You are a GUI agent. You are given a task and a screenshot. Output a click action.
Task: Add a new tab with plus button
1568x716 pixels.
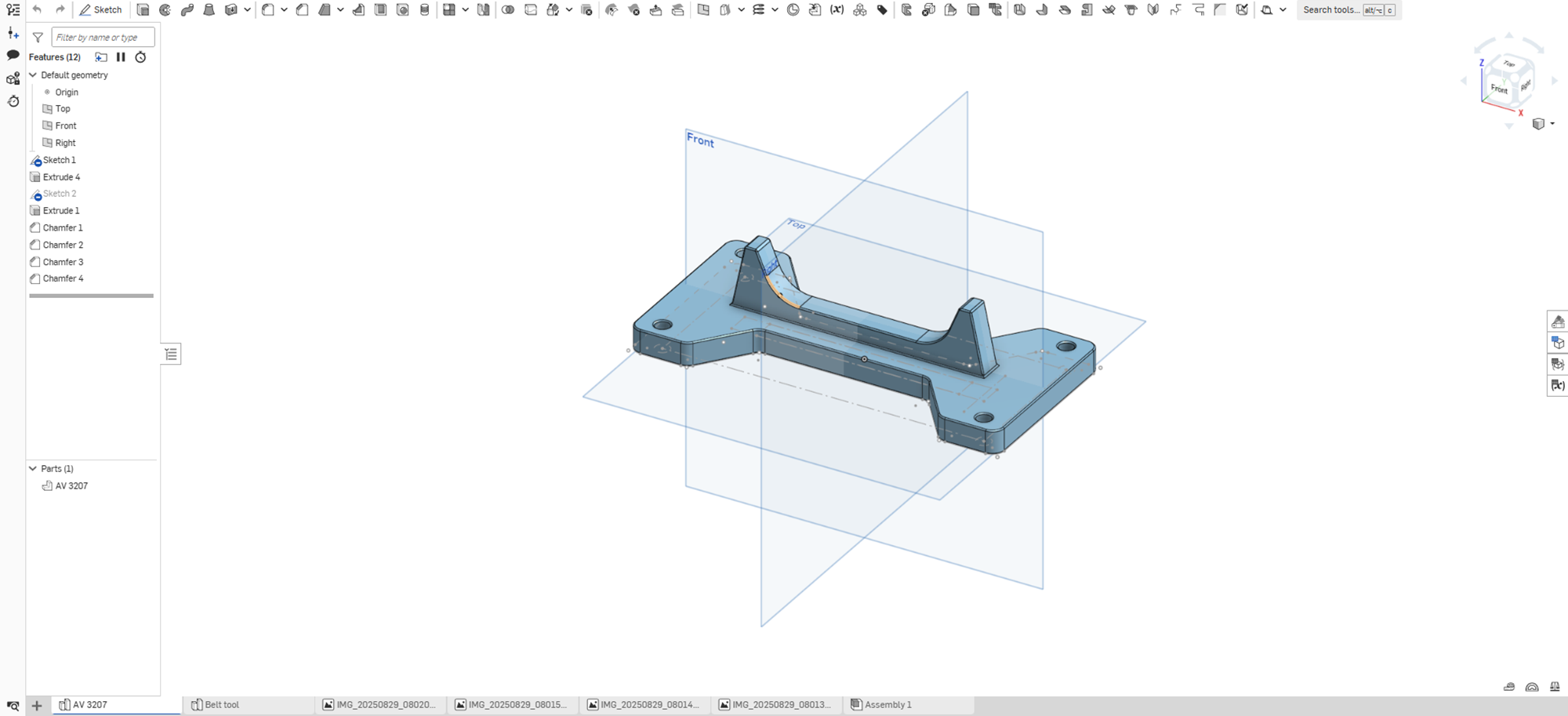coord(36,705)
